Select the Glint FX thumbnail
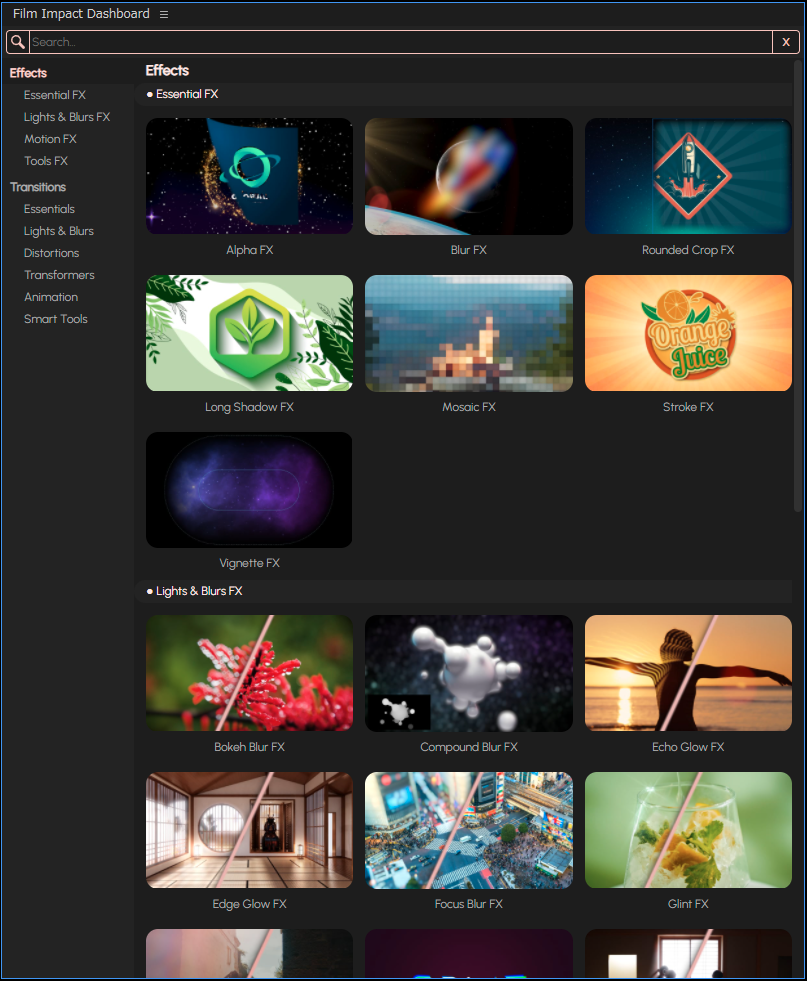807x981 pixels. pos(688,830)
